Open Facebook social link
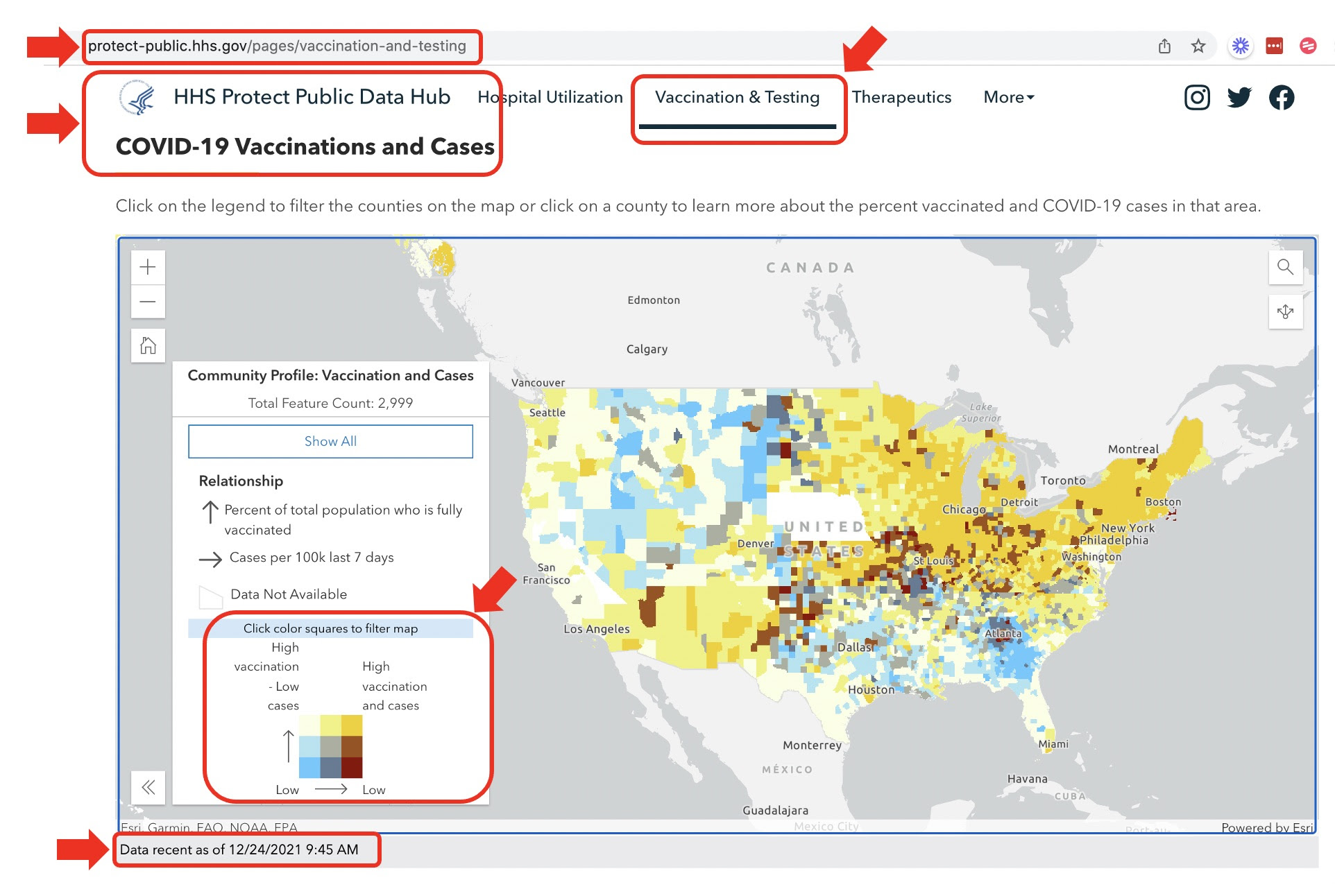This screenshot has width=1335, height=896. pos(1282,98)
